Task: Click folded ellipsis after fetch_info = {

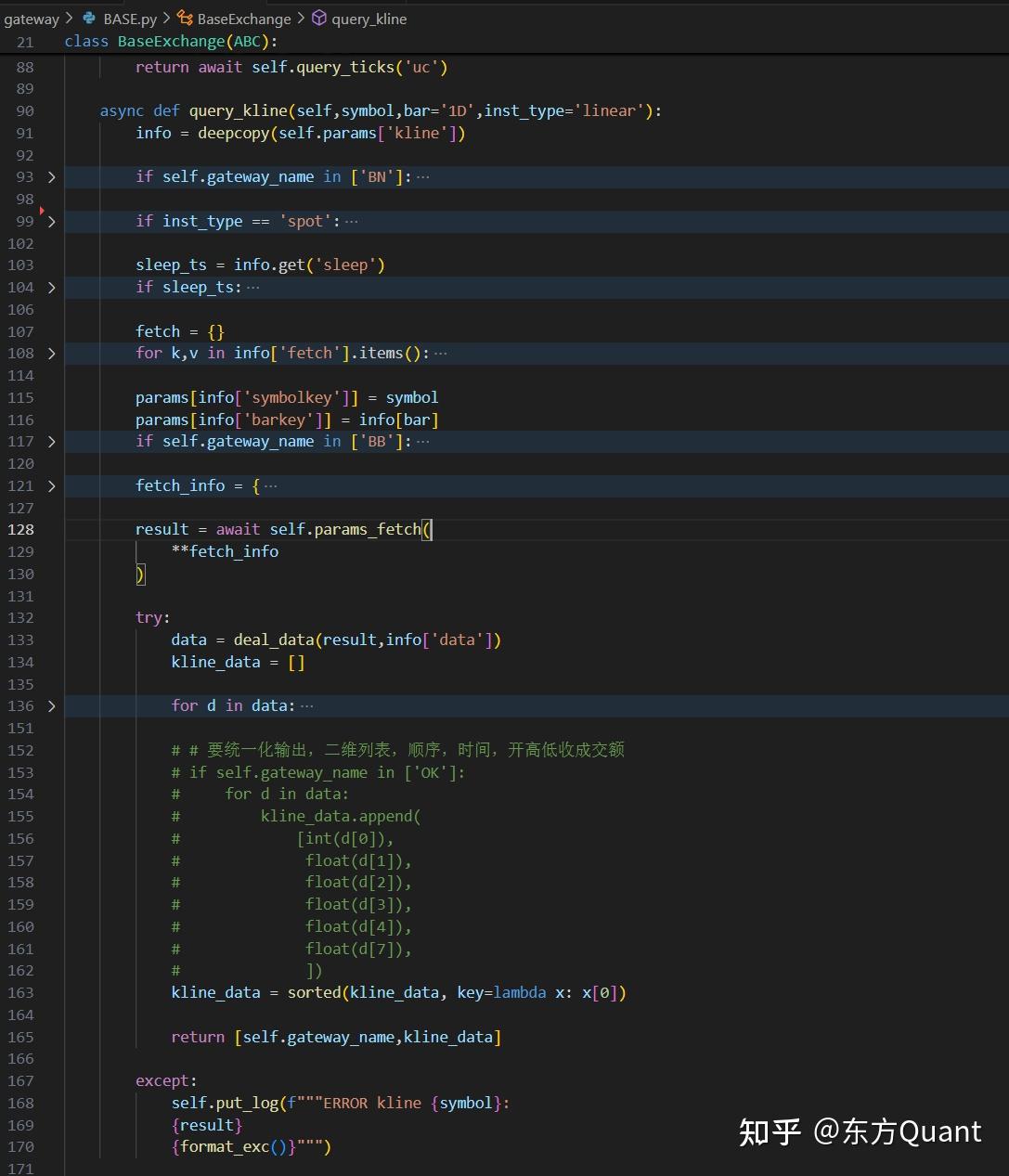Action: (x=270, y=486)
